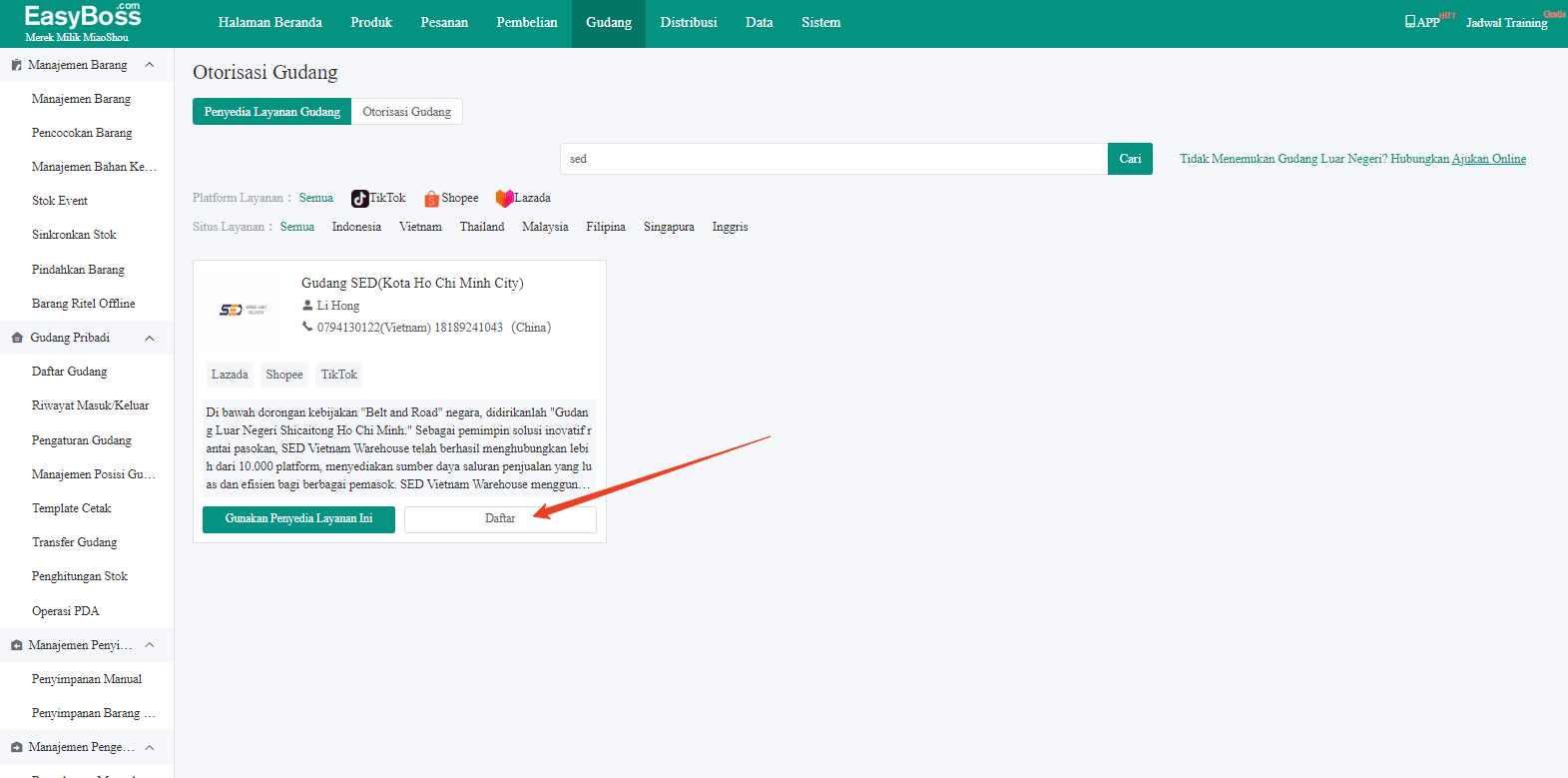Filter sites by Malaysia
The width and height of the screenshot is (1568, 778).
[545, 227]
